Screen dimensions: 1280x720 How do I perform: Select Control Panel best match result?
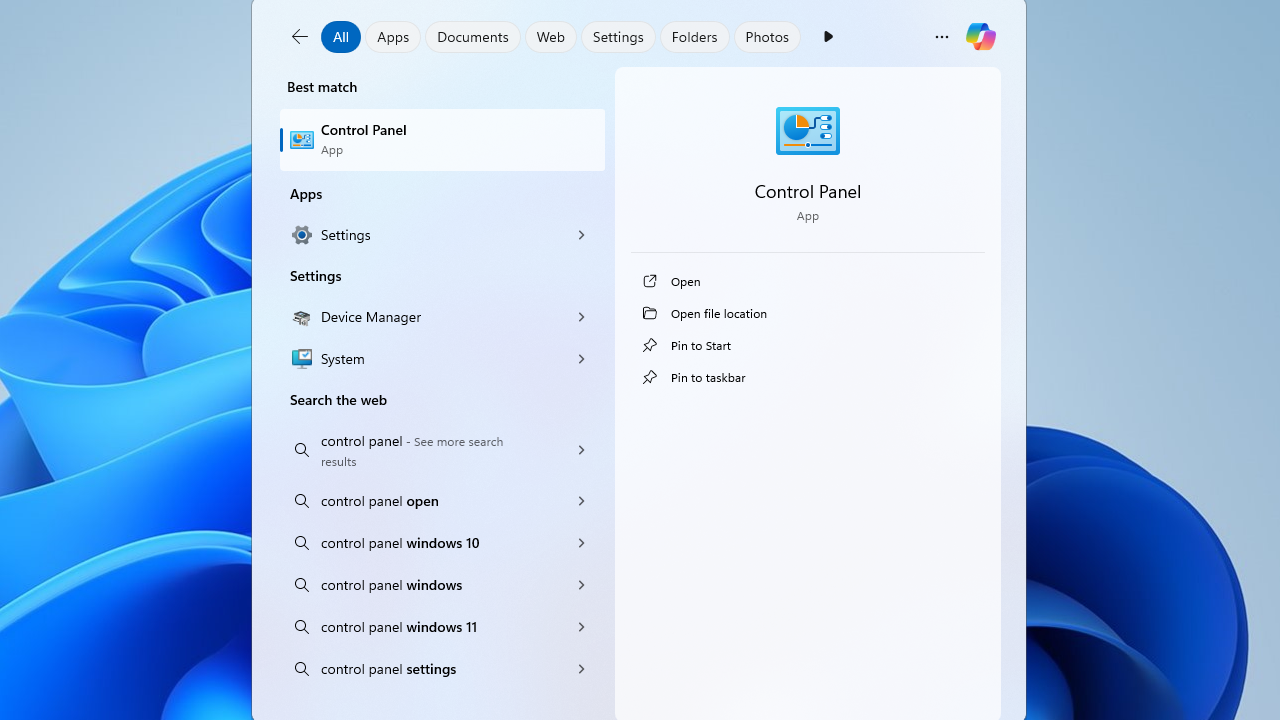pyautogui.click(x=442, y=140)
